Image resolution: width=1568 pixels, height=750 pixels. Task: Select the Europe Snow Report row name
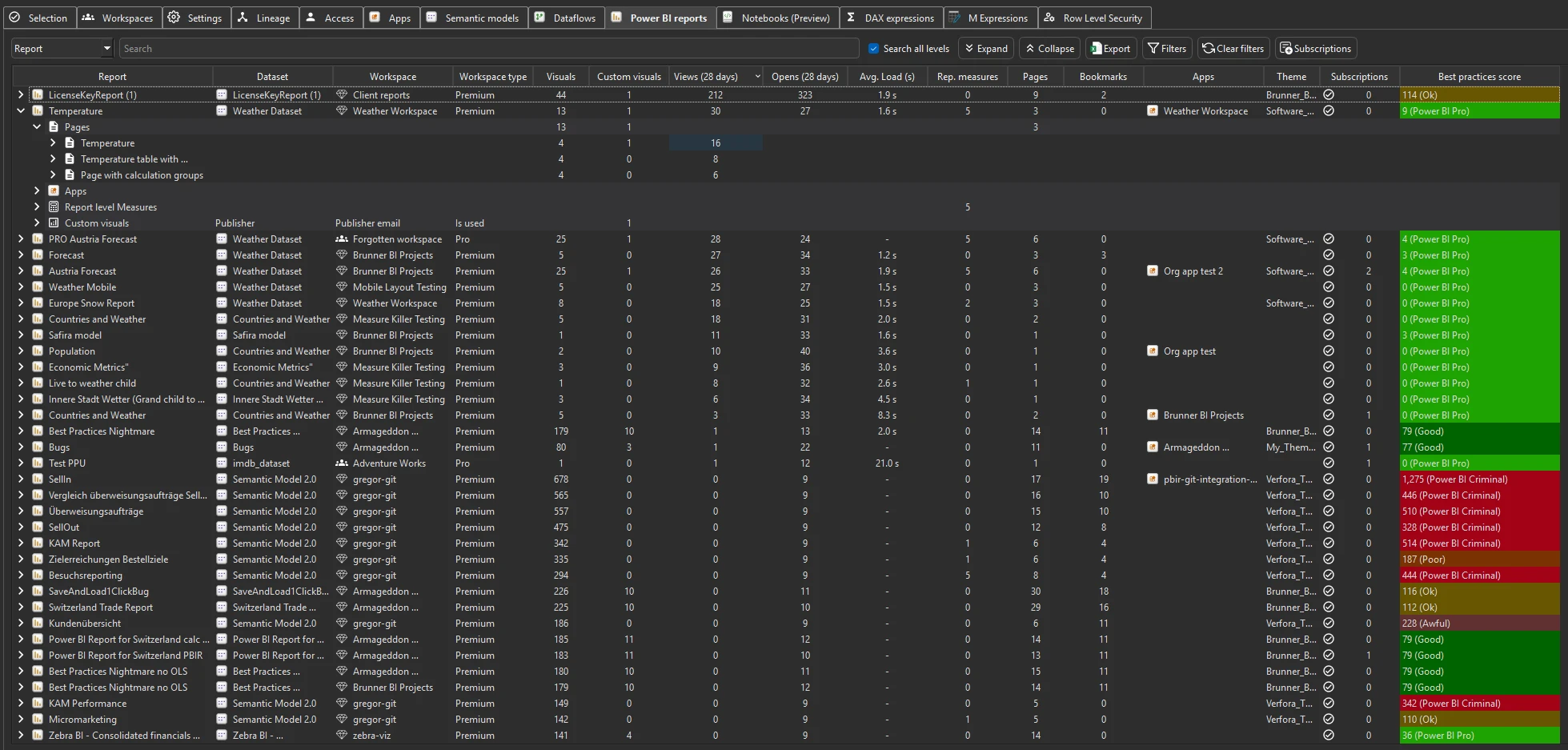click(91, 303)
